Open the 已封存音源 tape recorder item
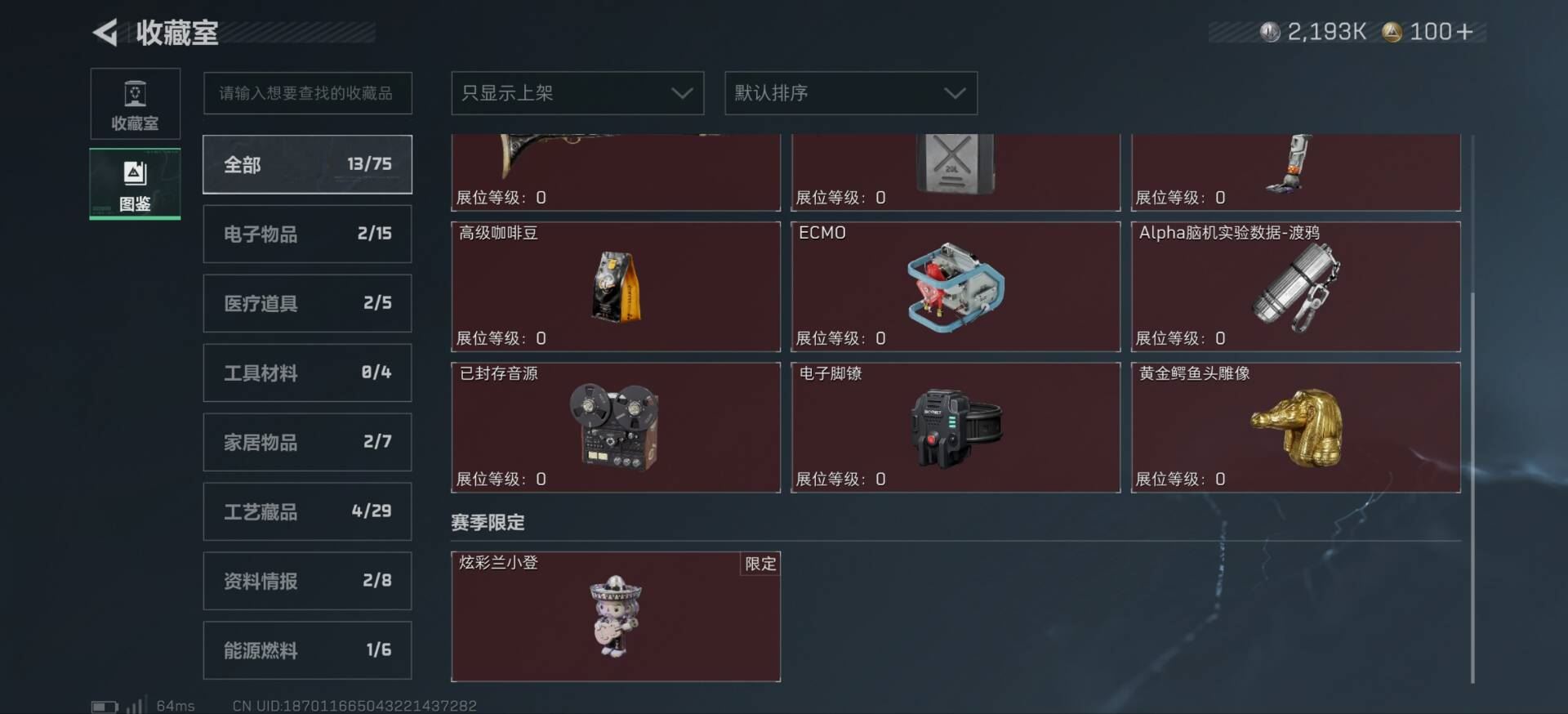Screen dimensions: 1568x714 pos(616,427)
